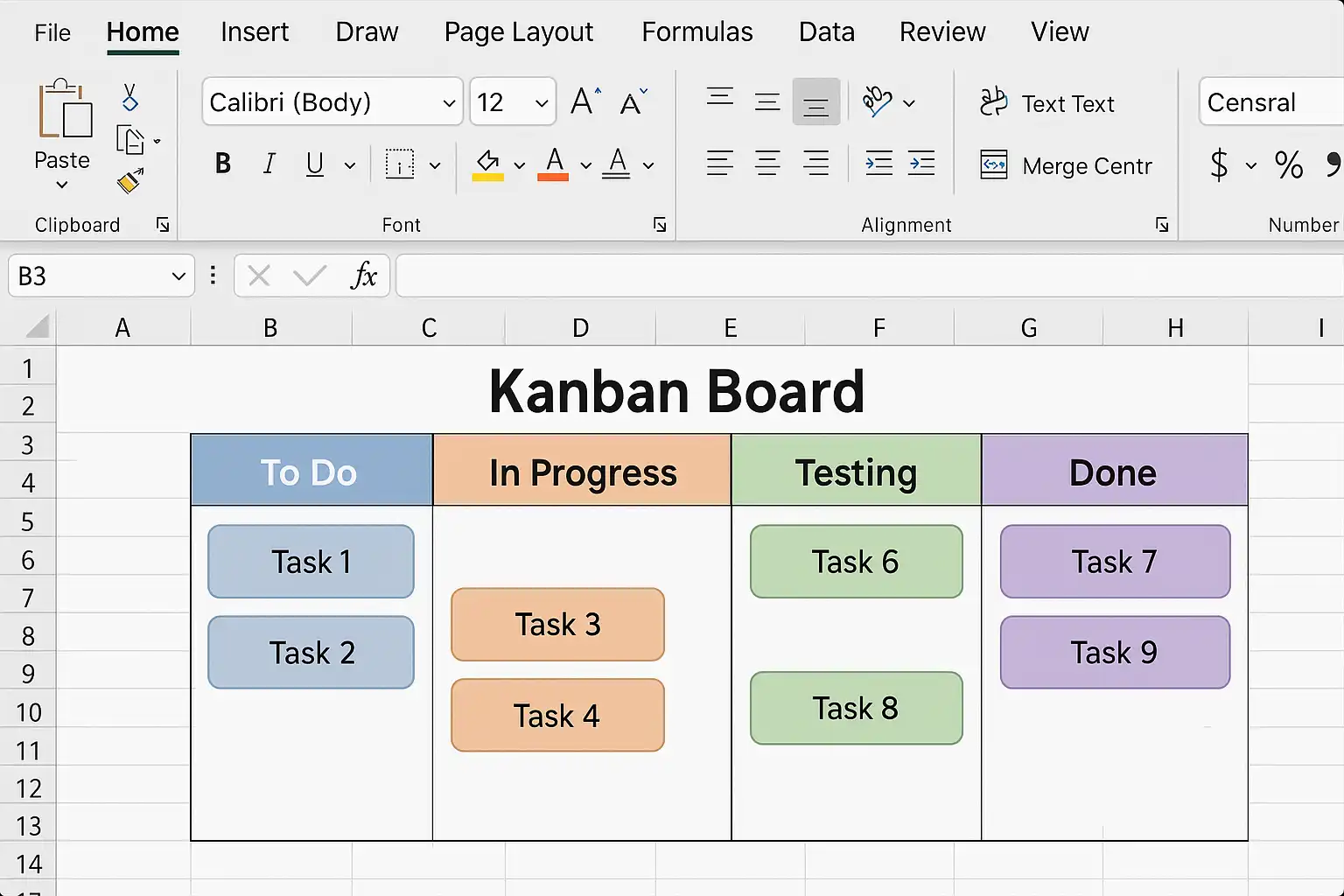This screenshot has width=1344, height=896.
Task: Open the Page Layout tab
Action: click(x=519, y=32)
